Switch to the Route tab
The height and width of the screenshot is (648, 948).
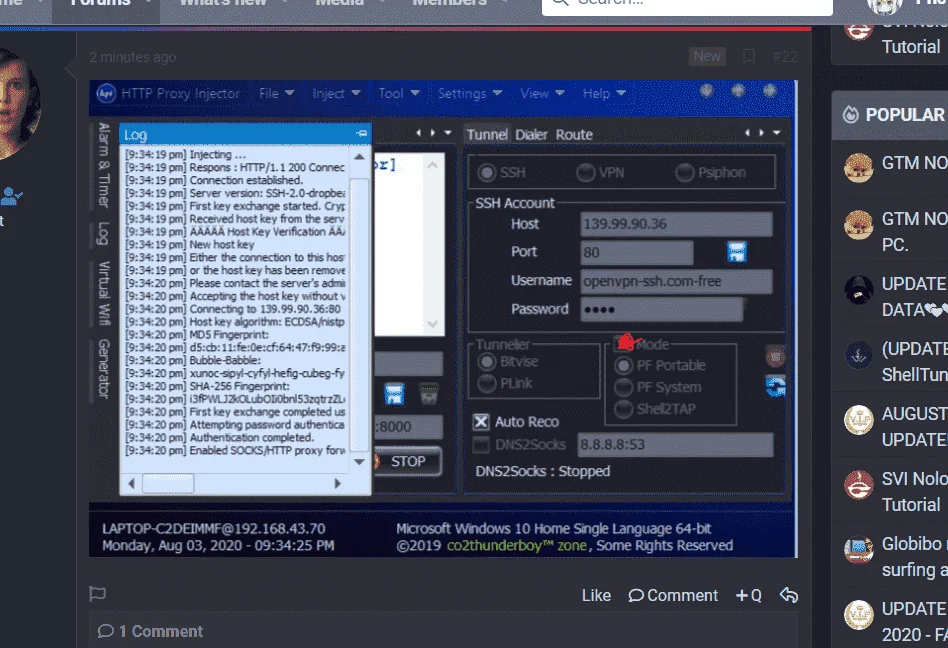tap(574, 134)
